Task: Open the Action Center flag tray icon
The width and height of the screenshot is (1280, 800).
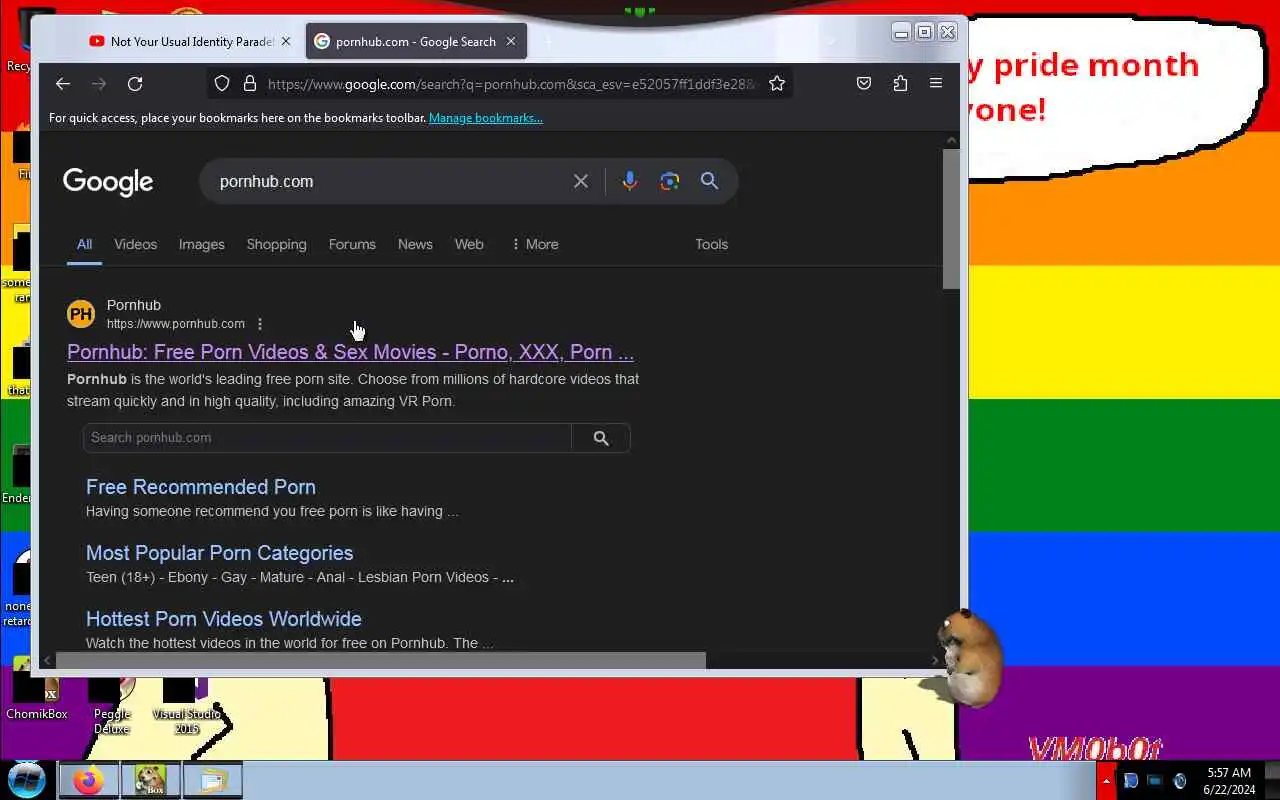Action: (1130, 781)
